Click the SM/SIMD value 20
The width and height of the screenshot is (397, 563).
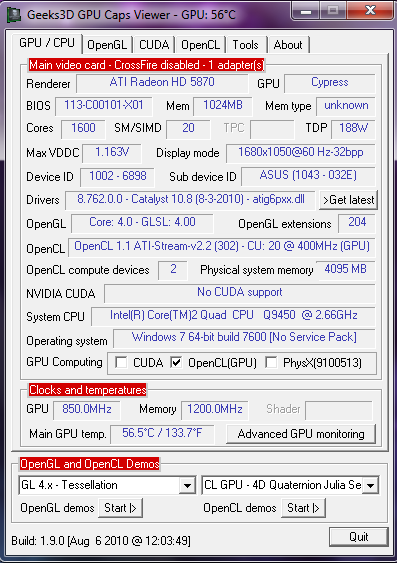[188, 129]
